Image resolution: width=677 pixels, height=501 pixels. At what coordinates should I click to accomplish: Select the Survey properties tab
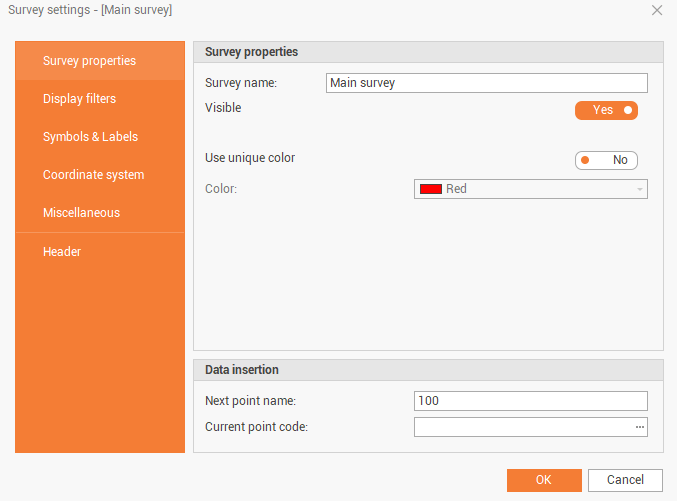[100, 61]
